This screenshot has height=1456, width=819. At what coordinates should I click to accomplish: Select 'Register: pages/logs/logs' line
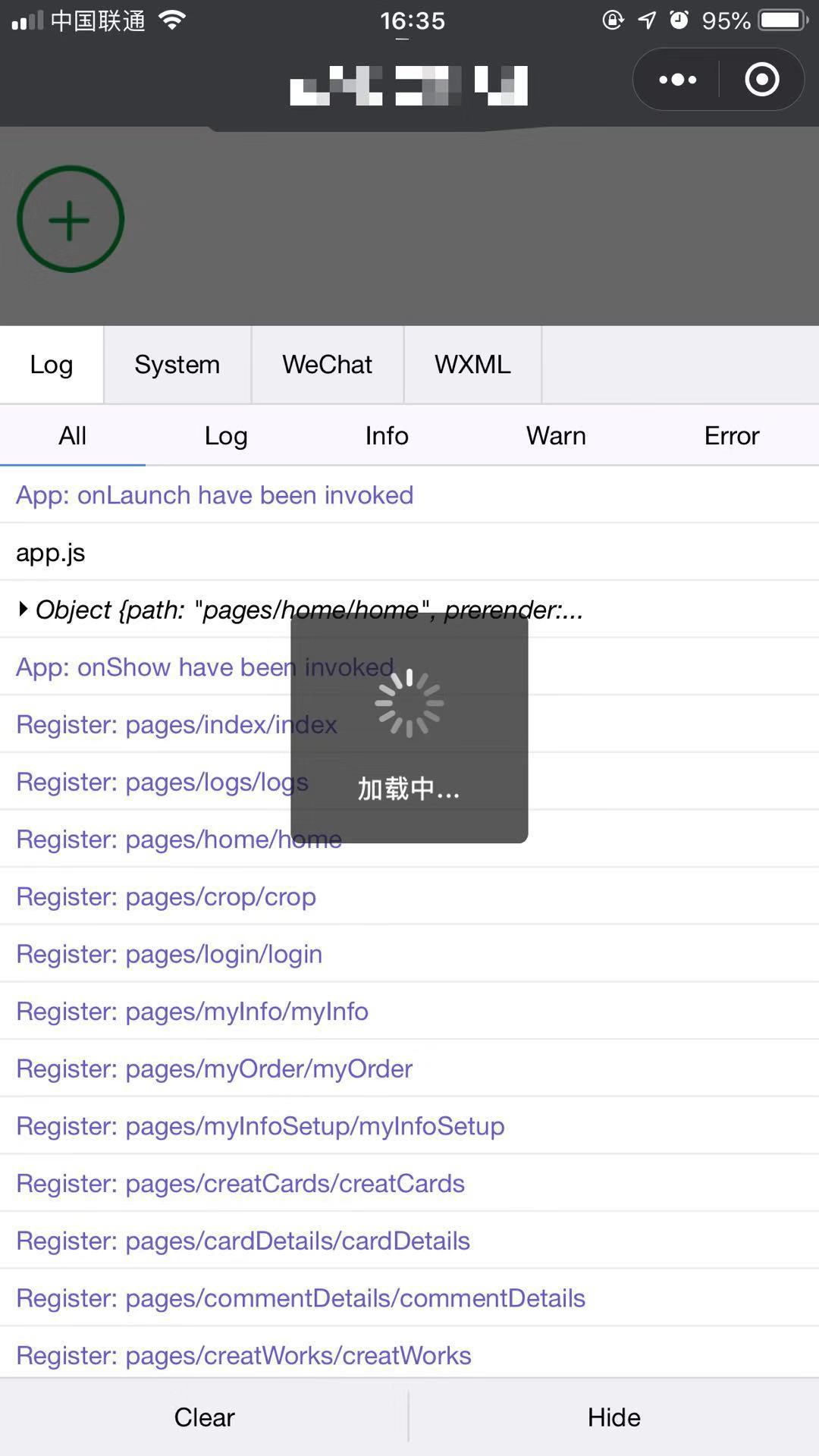coord(409,782)
